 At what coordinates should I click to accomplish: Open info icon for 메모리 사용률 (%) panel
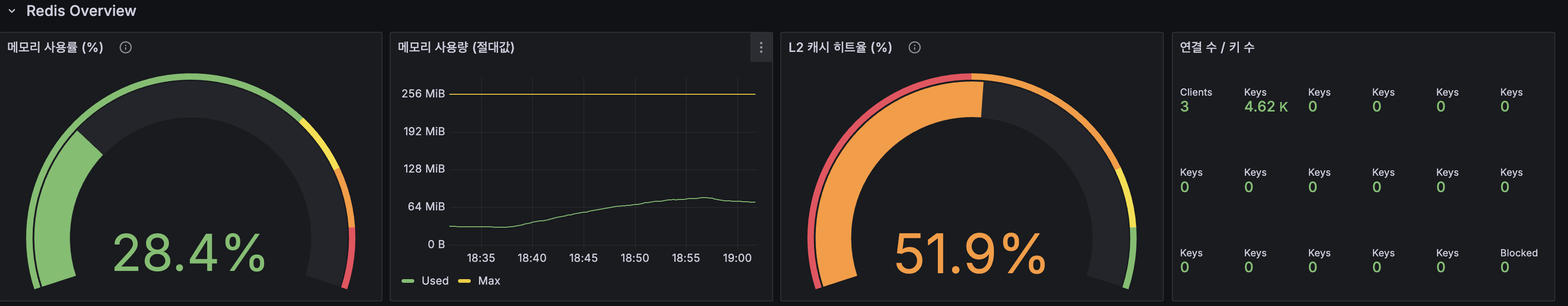coord(125,47)
